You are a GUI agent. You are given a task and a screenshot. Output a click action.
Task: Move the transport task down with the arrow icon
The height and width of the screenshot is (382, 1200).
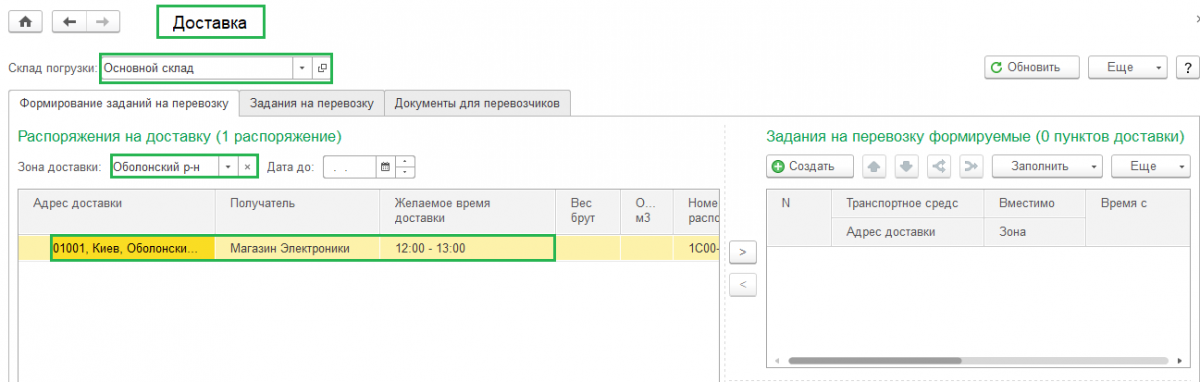coord(906,166)
